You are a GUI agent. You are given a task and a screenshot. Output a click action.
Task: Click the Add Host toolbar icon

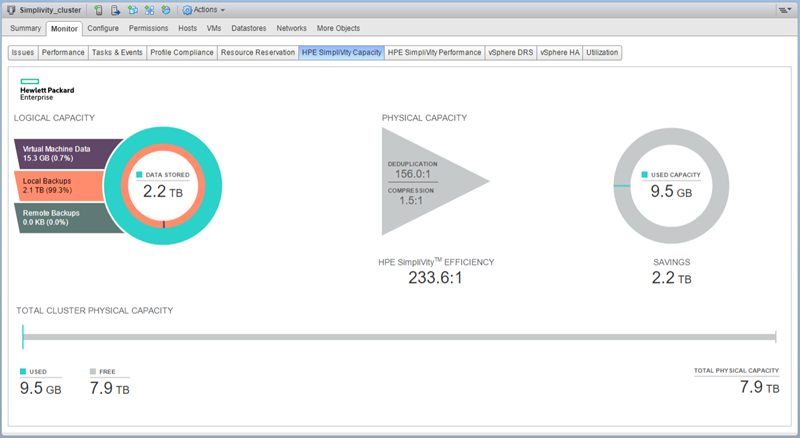point(99,9)
